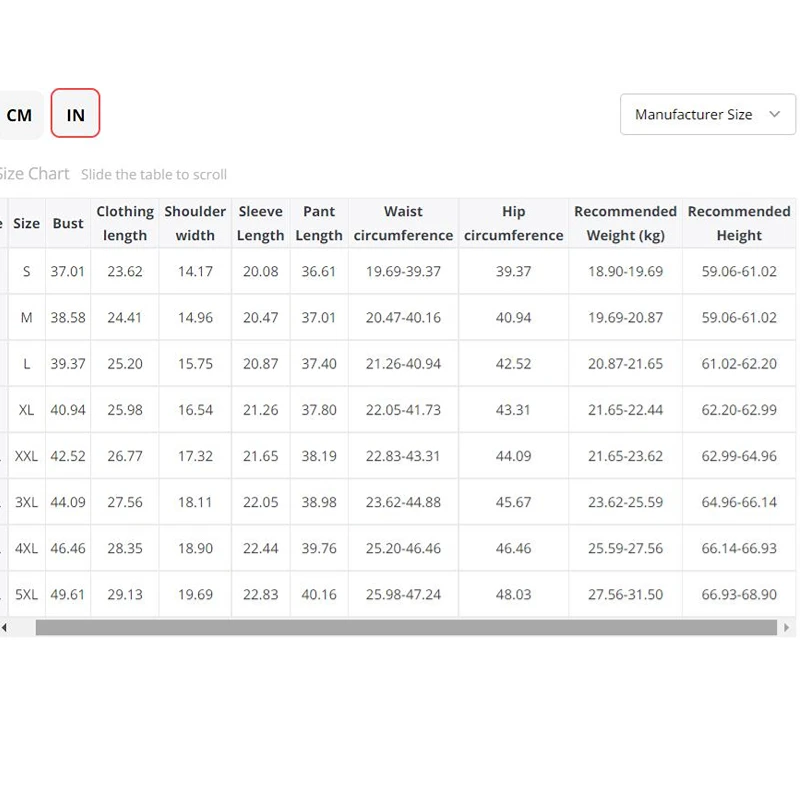Click the Waist circumference column header
This screenshot has height=800, width=800.
(403, 223)
